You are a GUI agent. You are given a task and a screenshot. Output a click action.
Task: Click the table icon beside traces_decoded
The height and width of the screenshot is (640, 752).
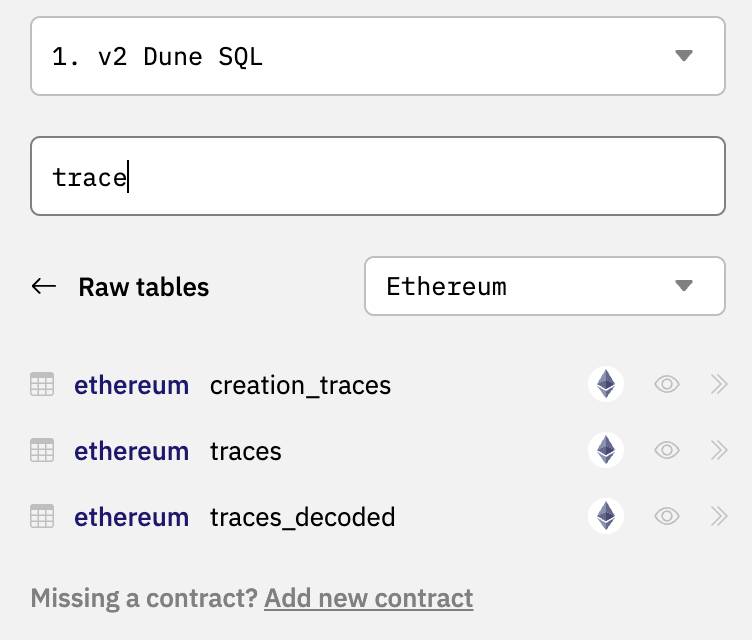pyautogui.click(x=42, y=516)
